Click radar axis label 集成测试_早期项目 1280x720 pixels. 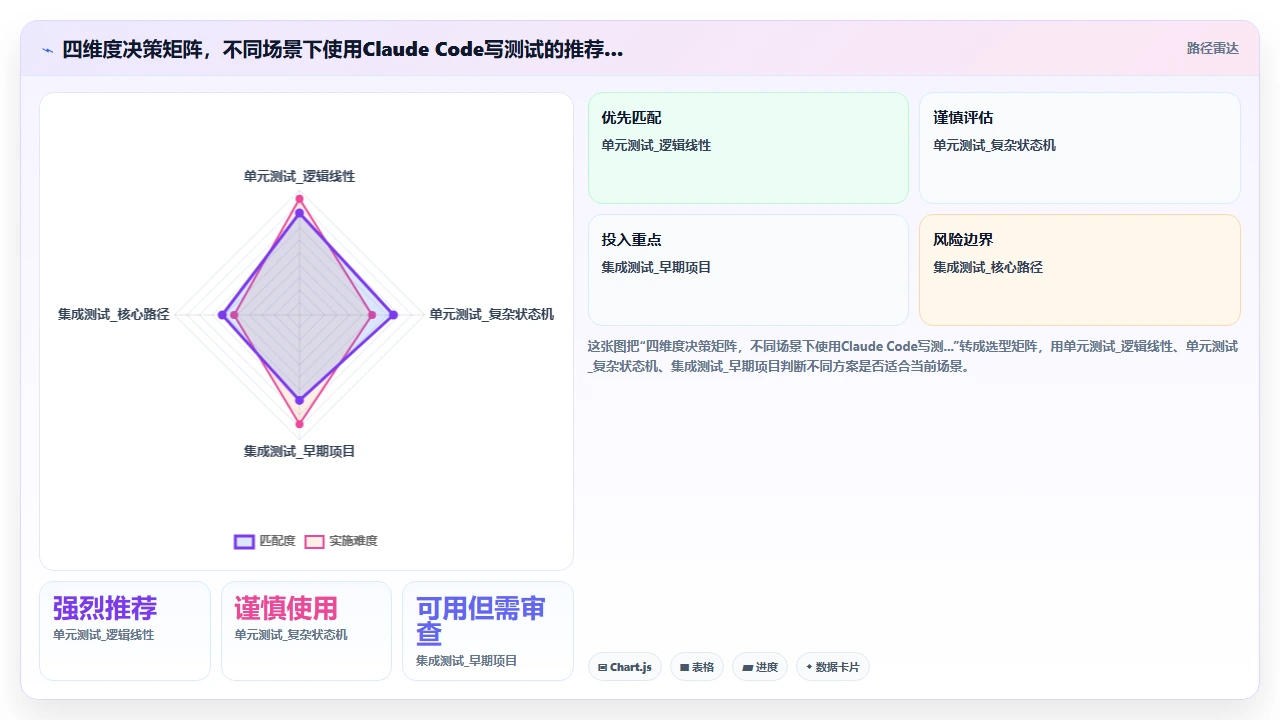pos(299,451)
